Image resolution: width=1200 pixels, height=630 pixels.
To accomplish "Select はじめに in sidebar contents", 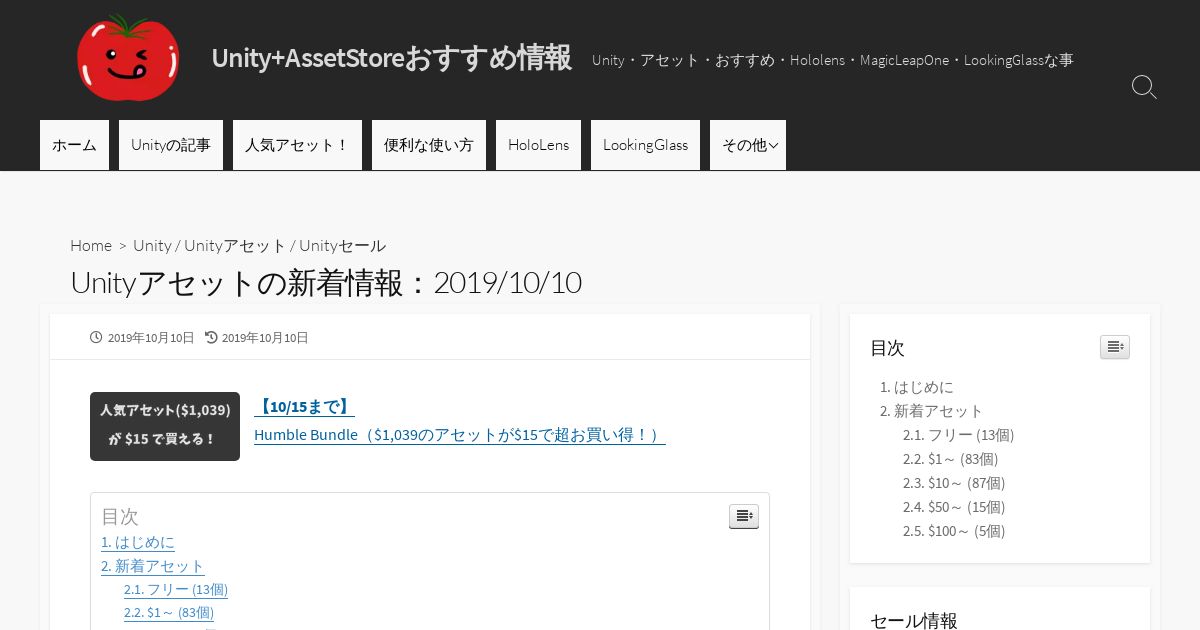I will tap(917, 387).
